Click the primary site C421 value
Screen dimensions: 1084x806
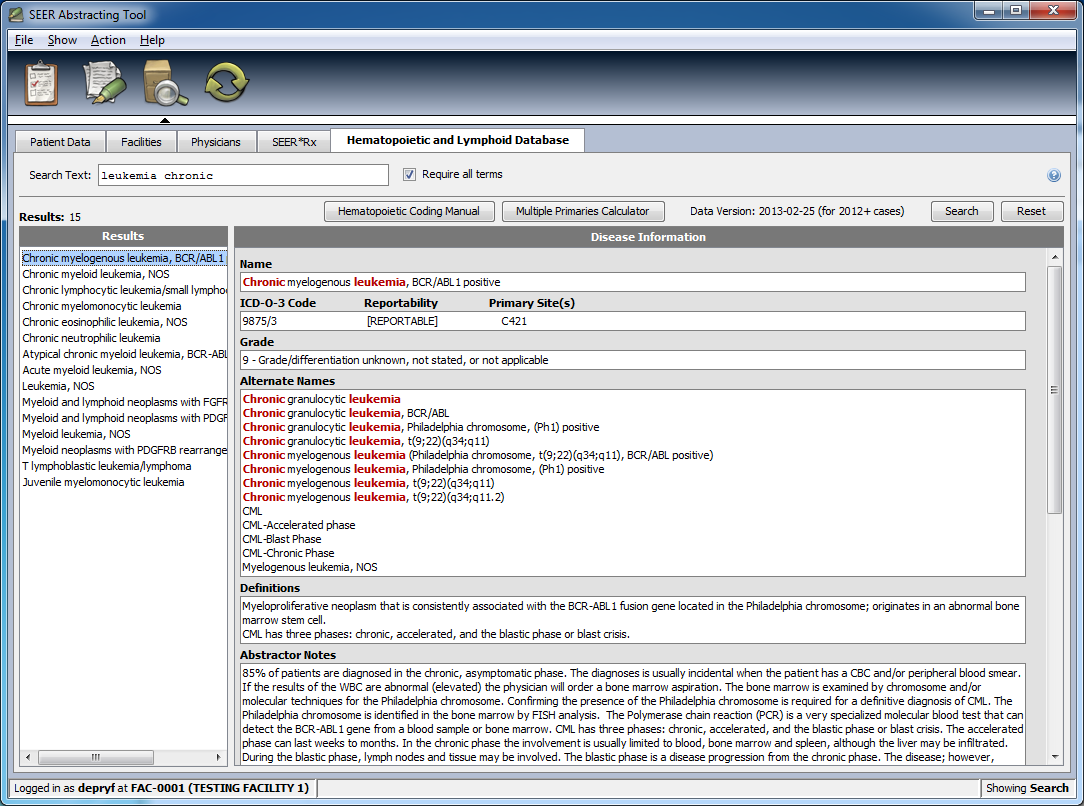514,321
